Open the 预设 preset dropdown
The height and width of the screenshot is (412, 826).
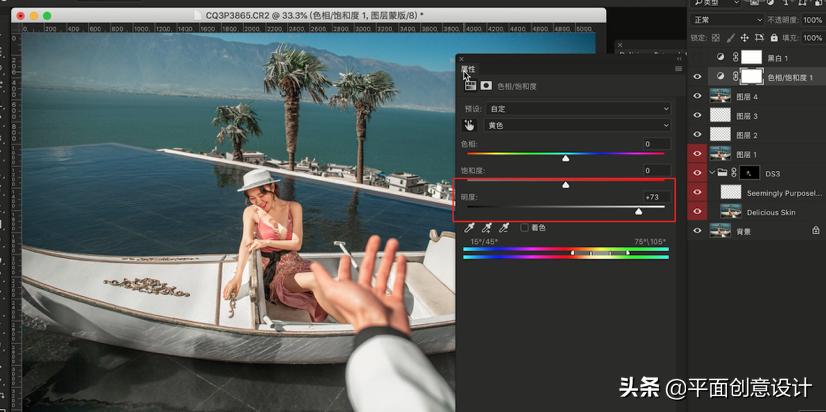point(577,108)
